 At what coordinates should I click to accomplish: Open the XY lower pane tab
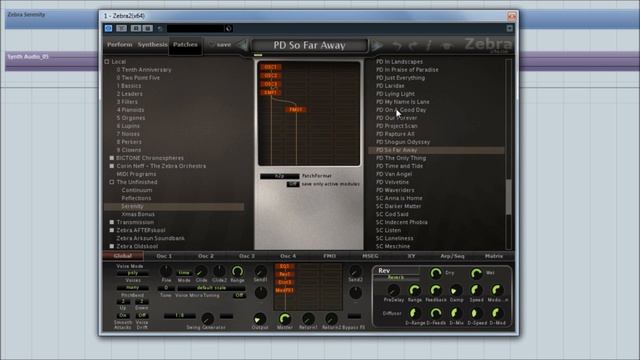pyautogui.click(x=411, y=256)
